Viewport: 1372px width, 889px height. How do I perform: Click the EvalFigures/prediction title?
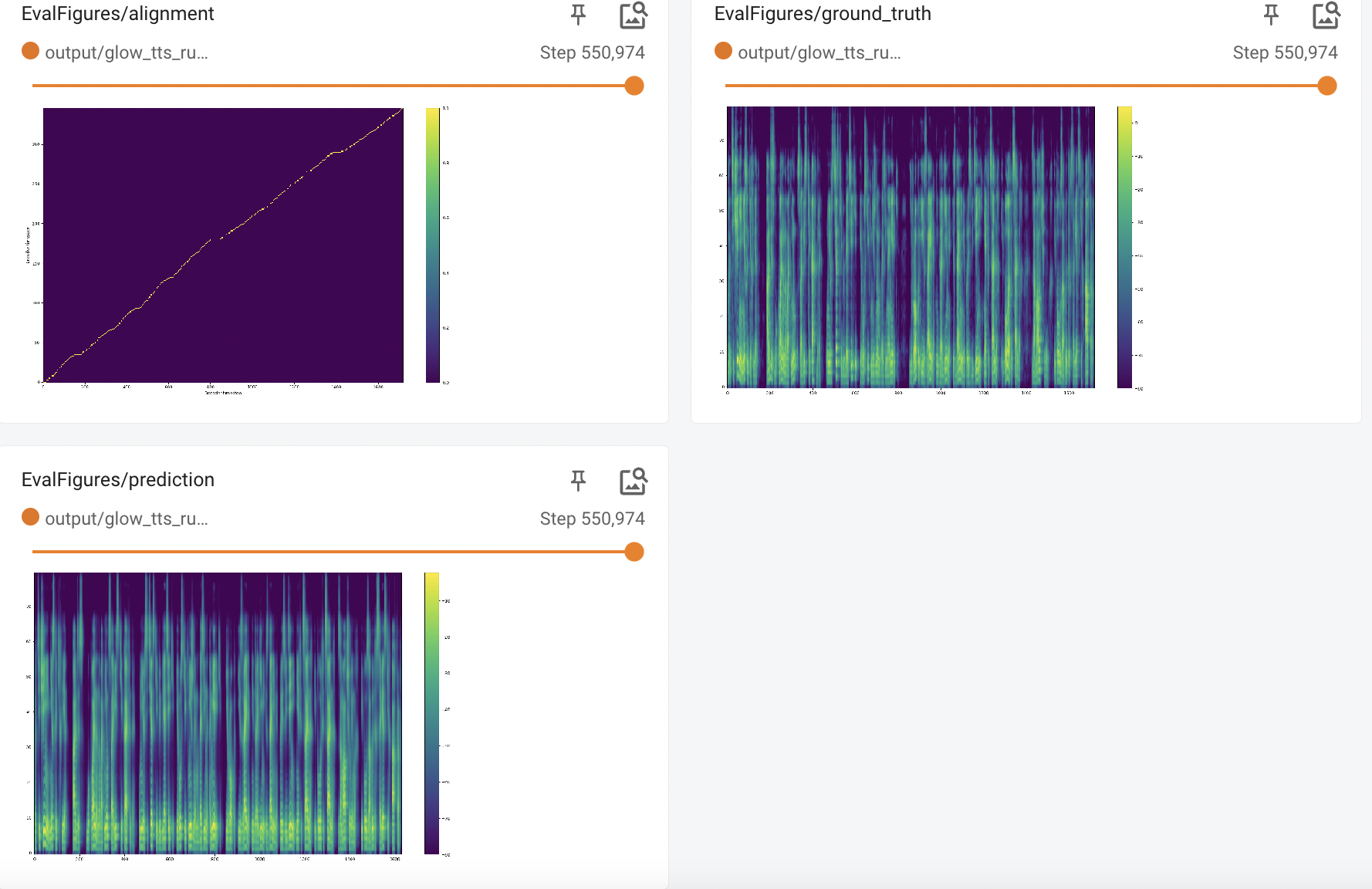coord(118,480)
